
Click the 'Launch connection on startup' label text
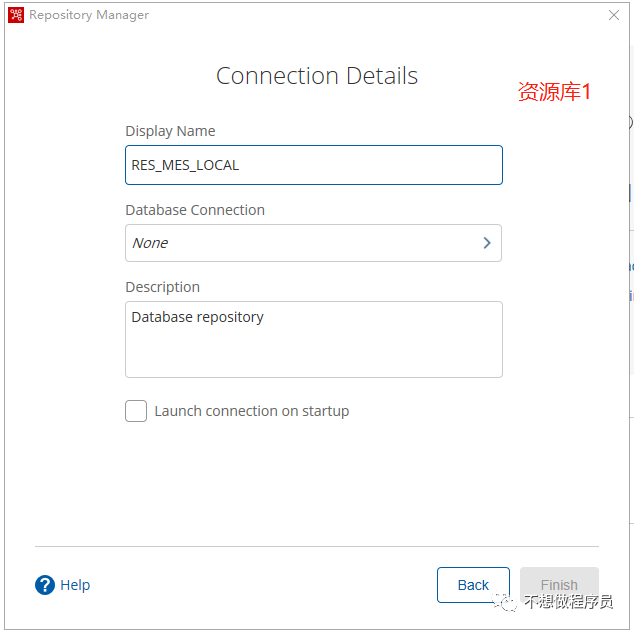[x=251, y=411]
